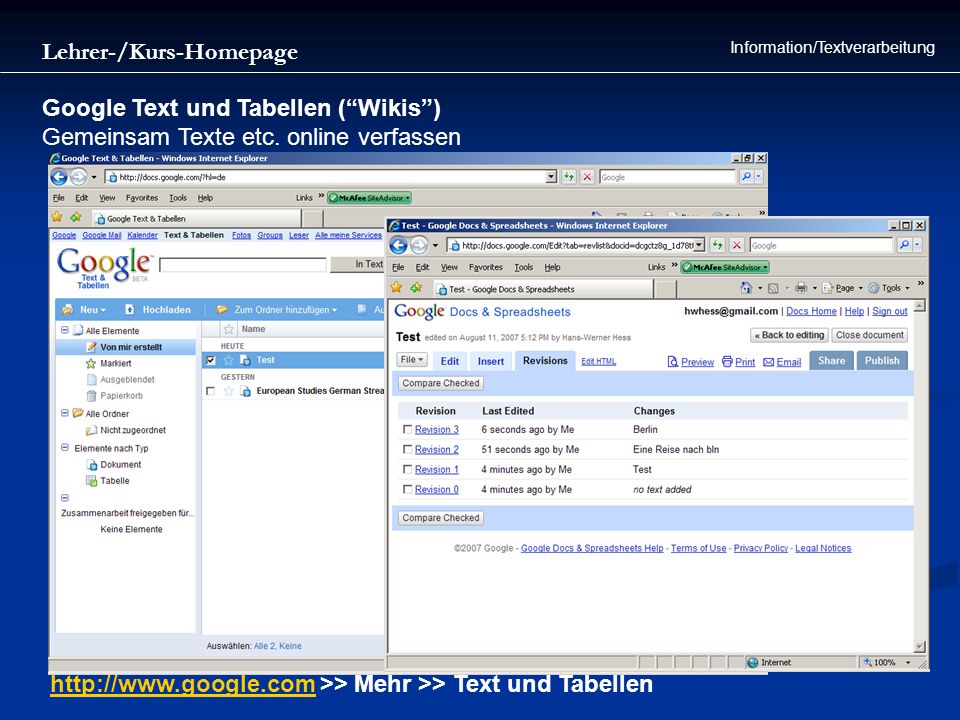Select the Revisions tab
The height and width of the screenshot is (720, 960).
click(x=545, y=361)
